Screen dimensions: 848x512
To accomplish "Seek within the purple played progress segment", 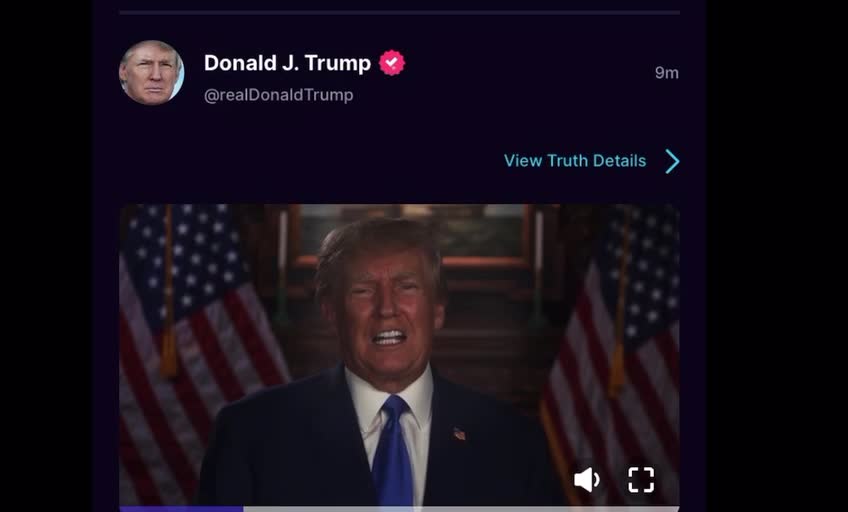I will (181, 509).
